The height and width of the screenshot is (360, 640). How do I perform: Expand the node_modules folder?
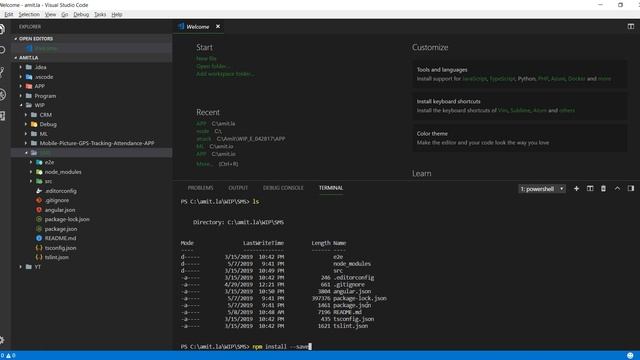tap(31, 172)
